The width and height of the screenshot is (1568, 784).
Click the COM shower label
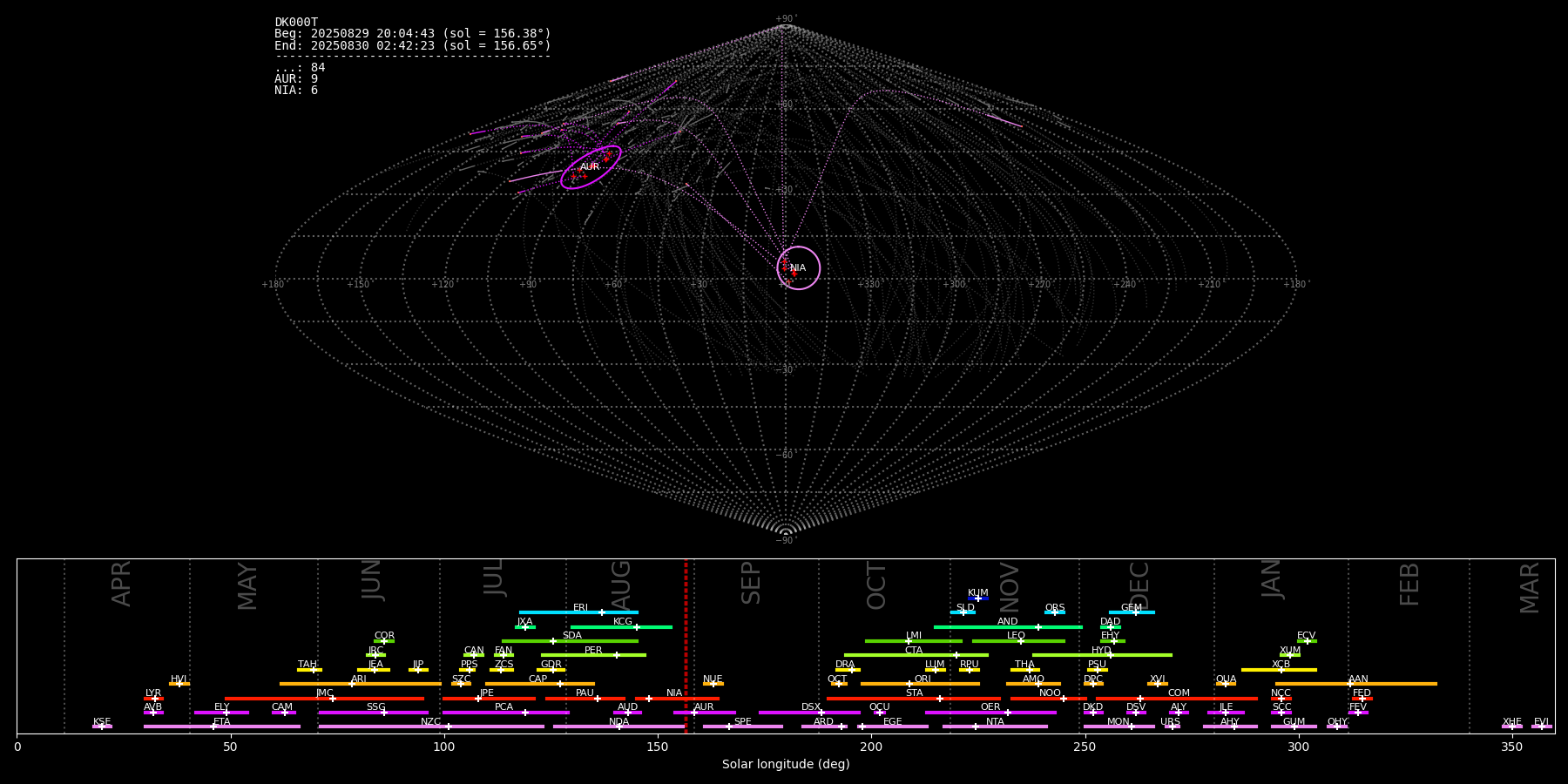[1179, 693]
